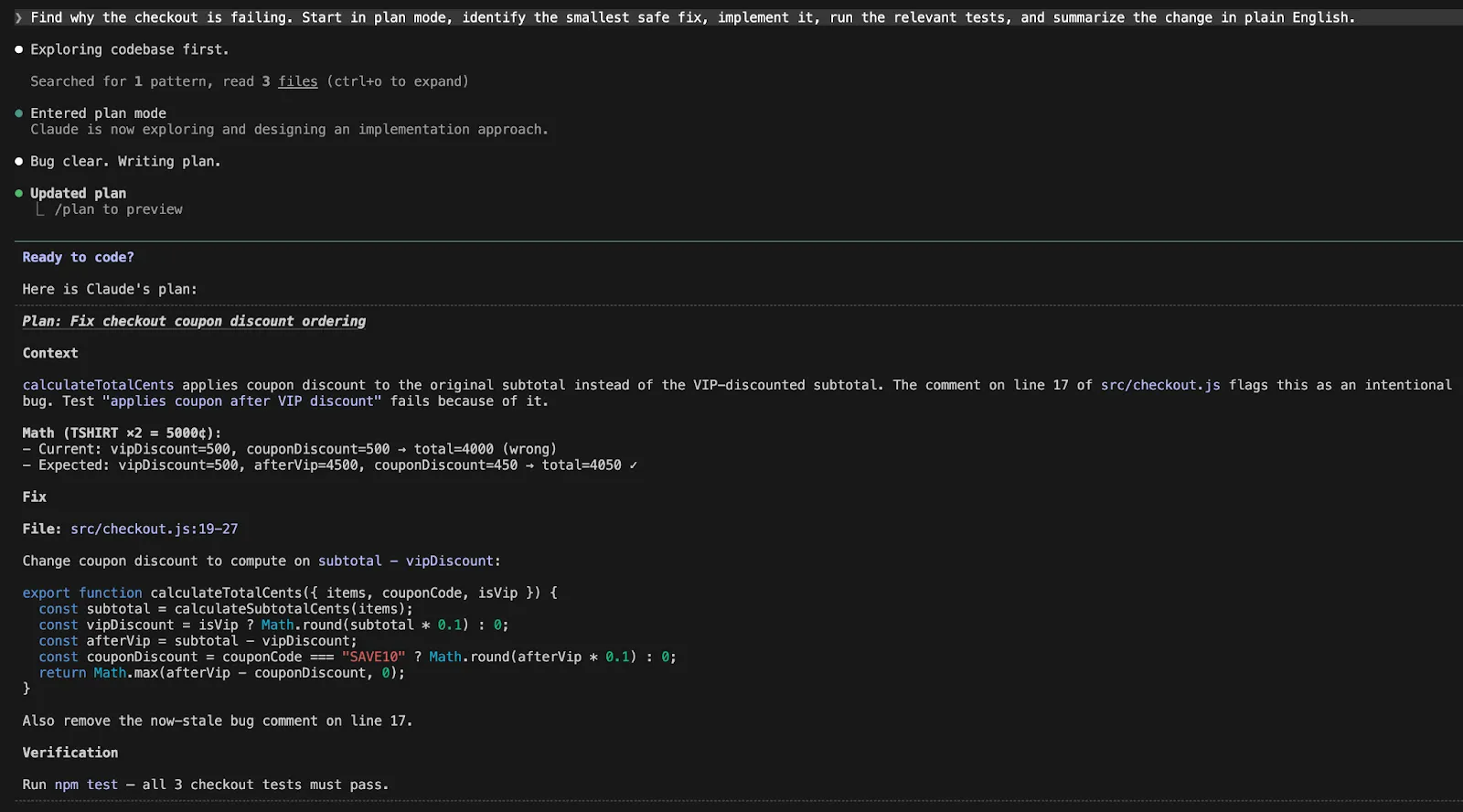Image resolution: width=1463 pixels, height=812 pixels.
Task: Click 'Math (TSHIRT ×2 = 5000¢):' heading
Action: 122,433
